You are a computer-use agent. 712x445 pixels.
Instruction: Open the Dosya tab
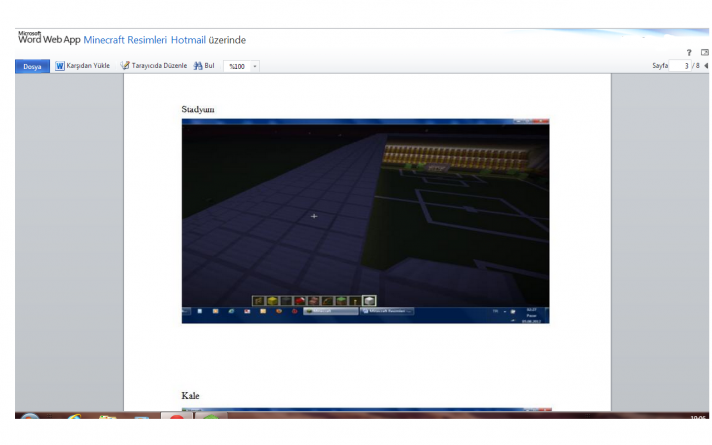pos(32,66)
